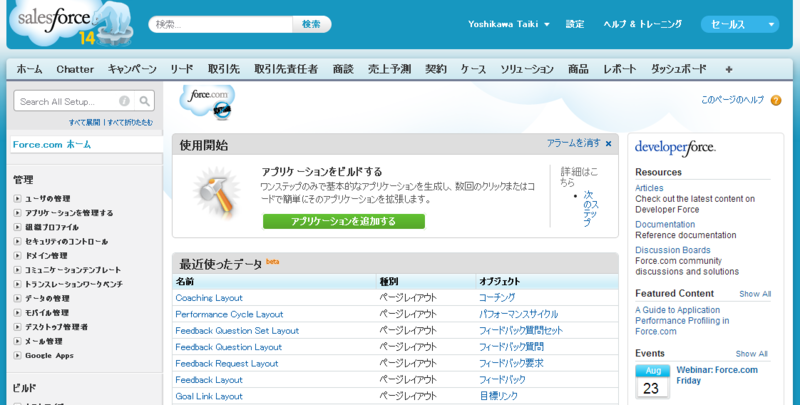Click the orange help question mark icon

[x=776, y=100]
